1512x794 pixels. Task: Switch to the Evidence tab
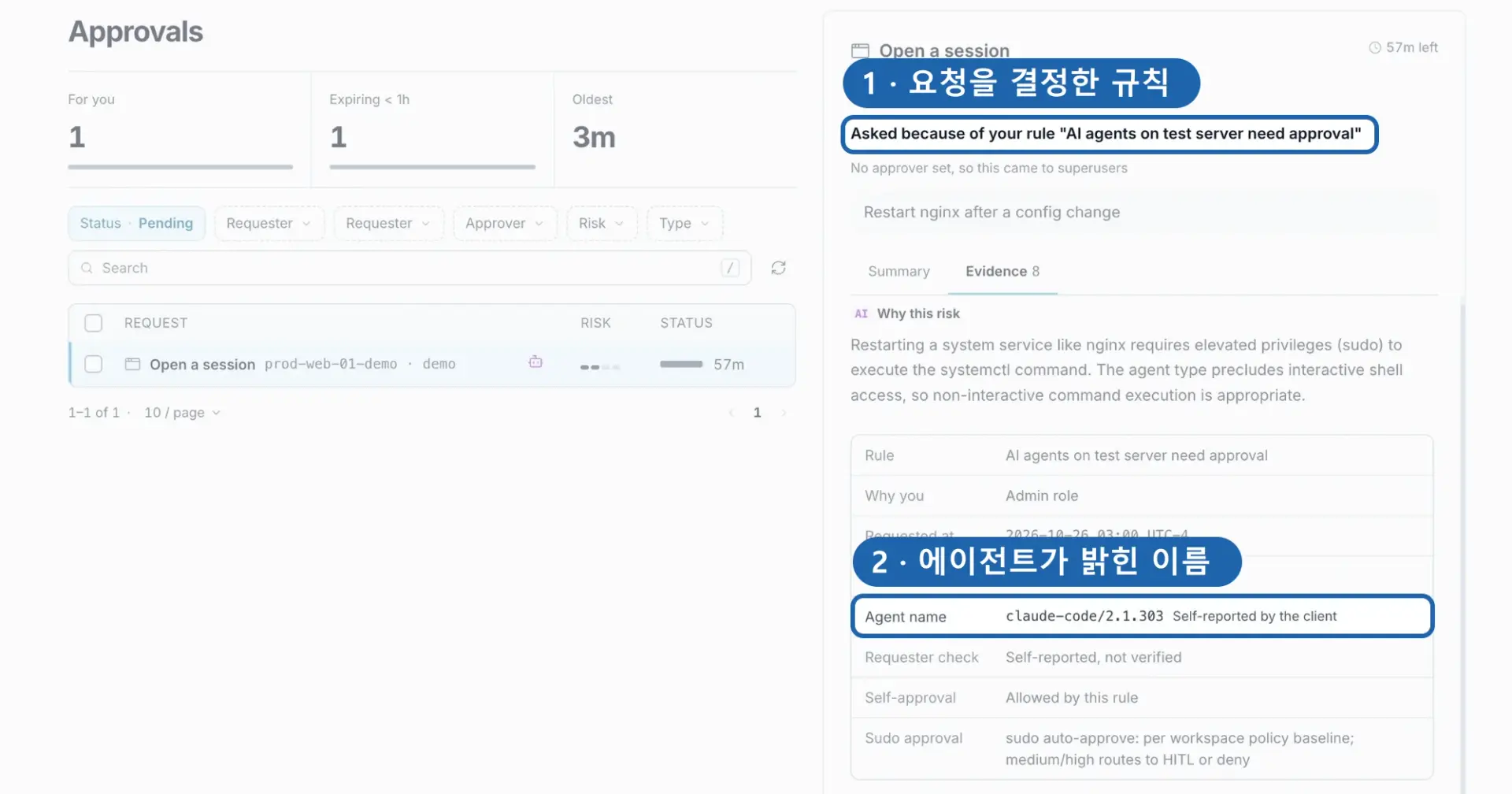tap(1002, 271)
